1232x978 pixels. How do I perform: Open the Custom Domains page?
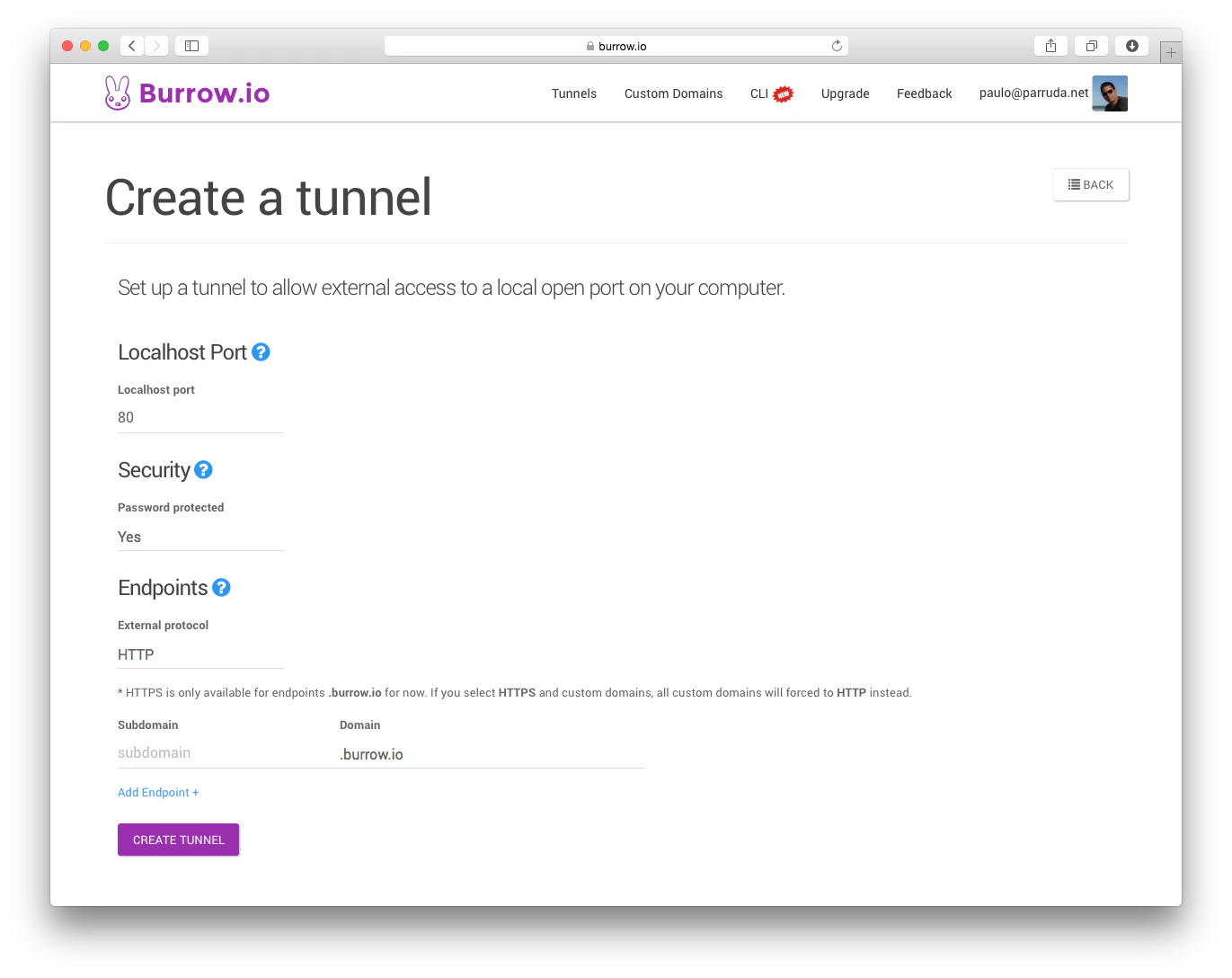click(x=673, y=93)
